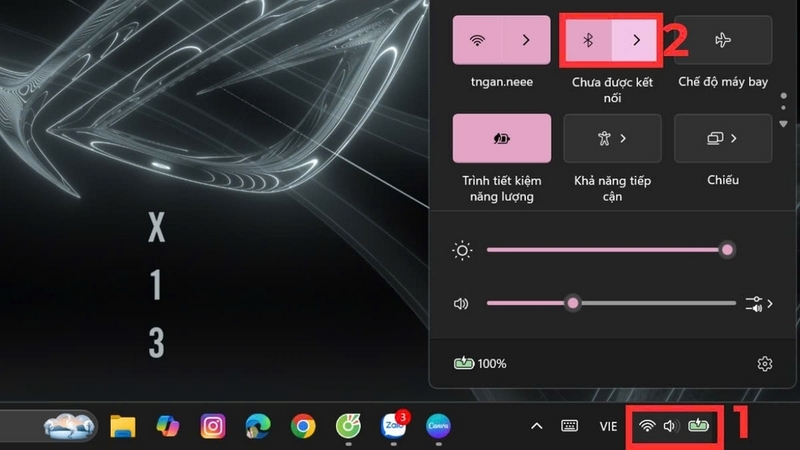Switch input language VIE indicator
Viewport: 800px width, 450px height.
608,426
